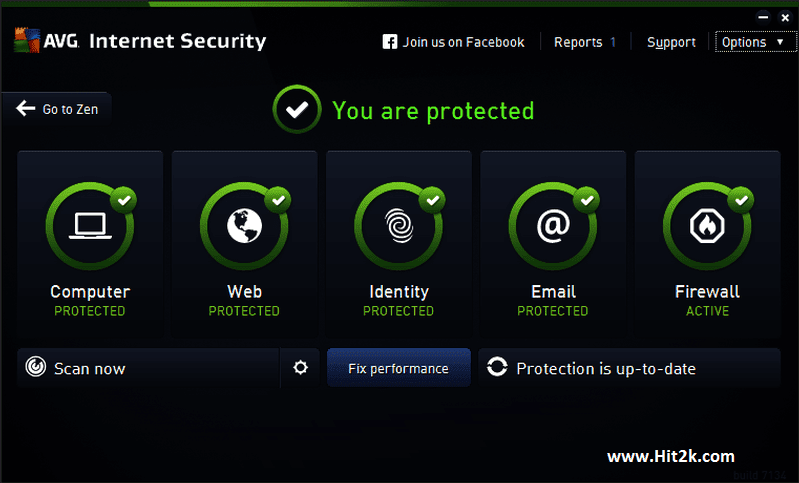This screenshot has height=483, width=799.
Task: Click the Computer laptop icon
Action: point(90,228)
